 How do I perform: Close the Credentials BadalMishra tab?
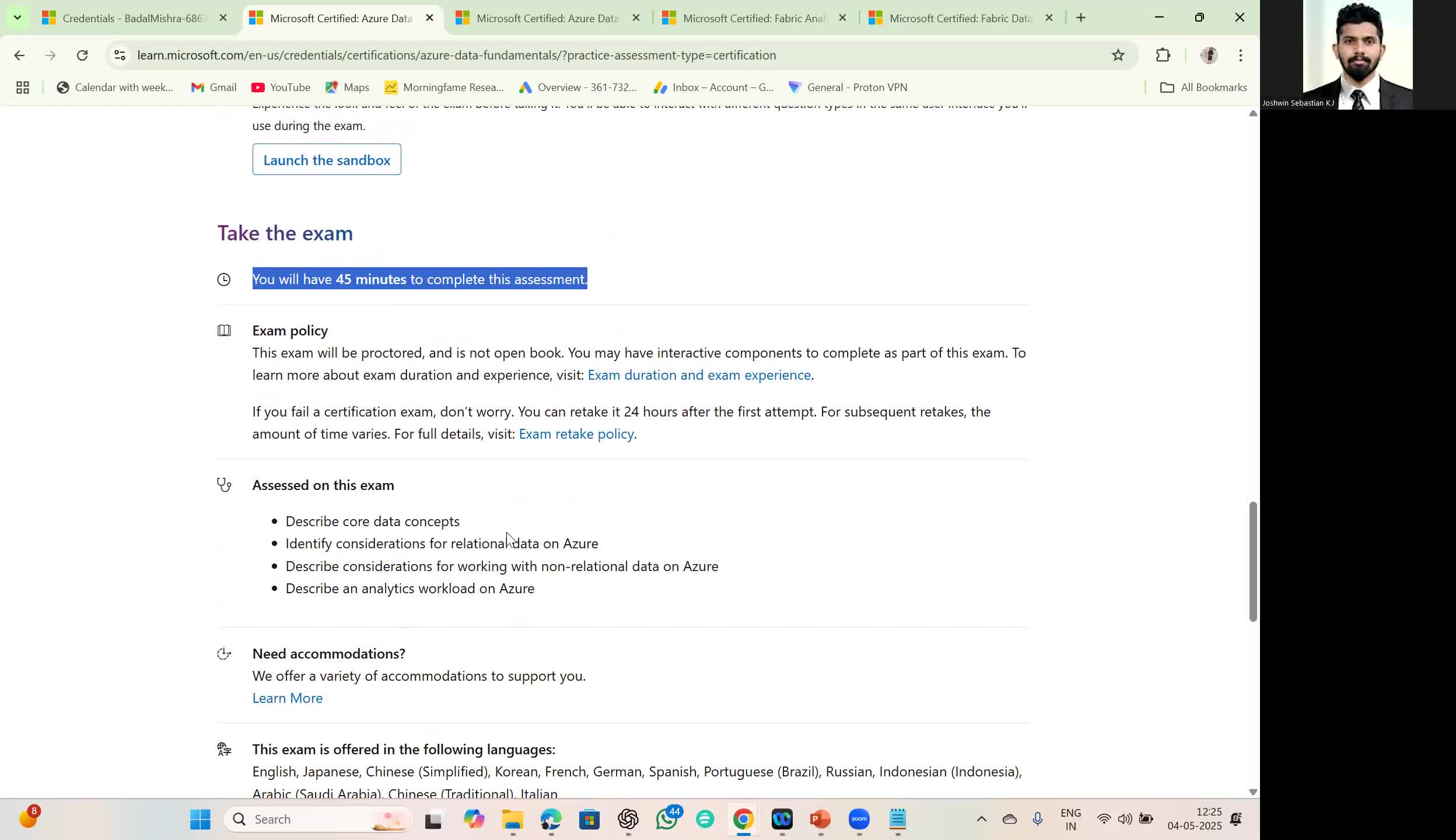coord(223,18)
